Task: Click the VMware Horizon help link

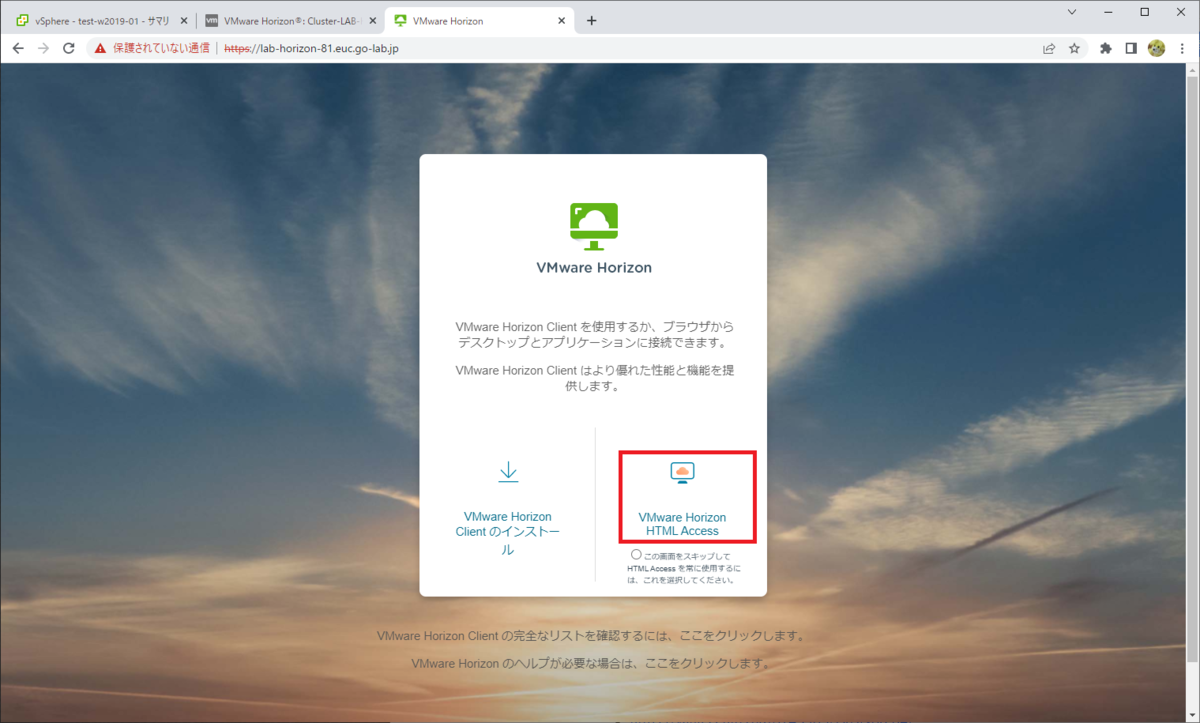Action: click(x=591, y=663)
